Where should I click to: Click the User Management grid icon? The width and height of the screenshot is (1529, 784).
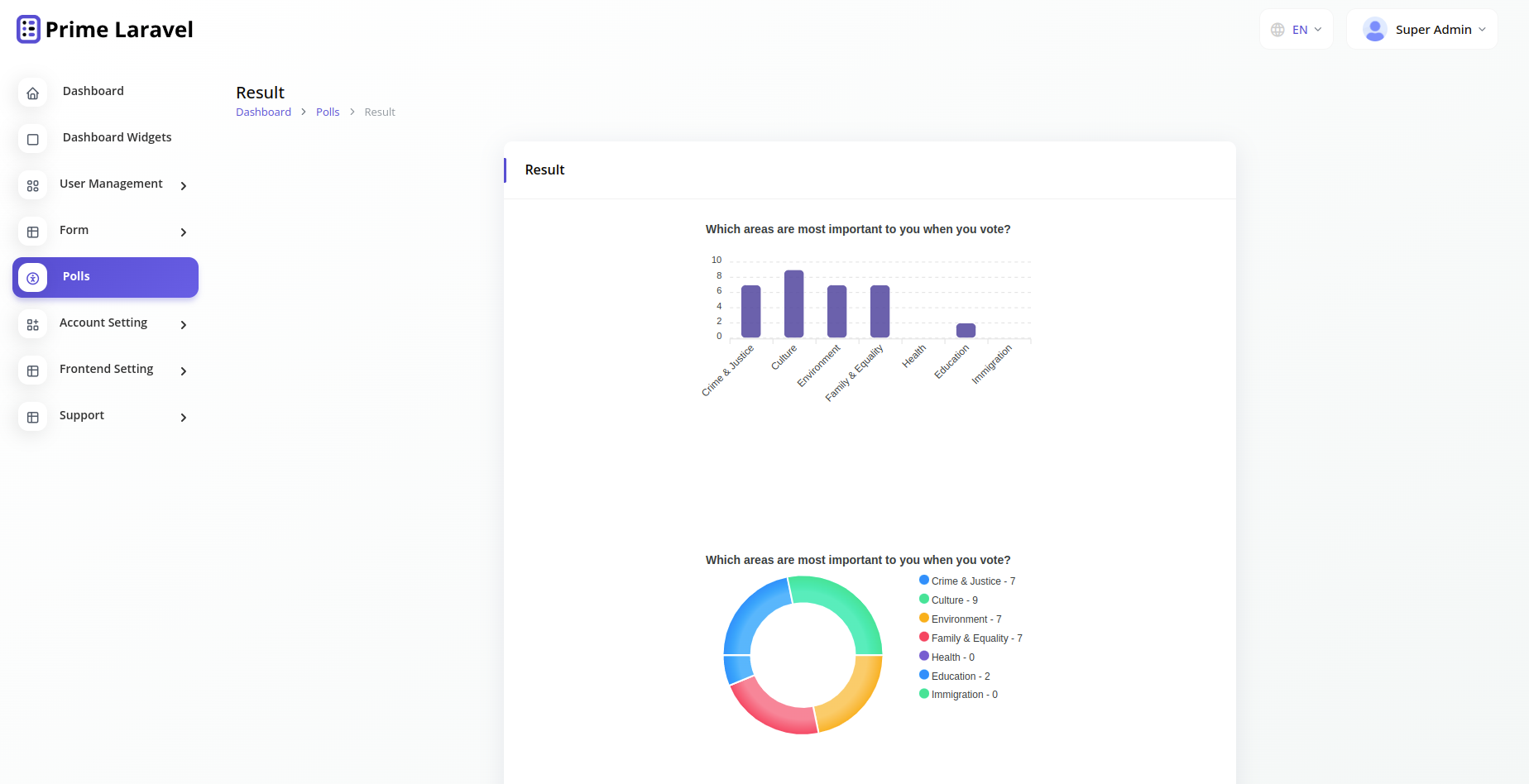(x=33, y=186)
